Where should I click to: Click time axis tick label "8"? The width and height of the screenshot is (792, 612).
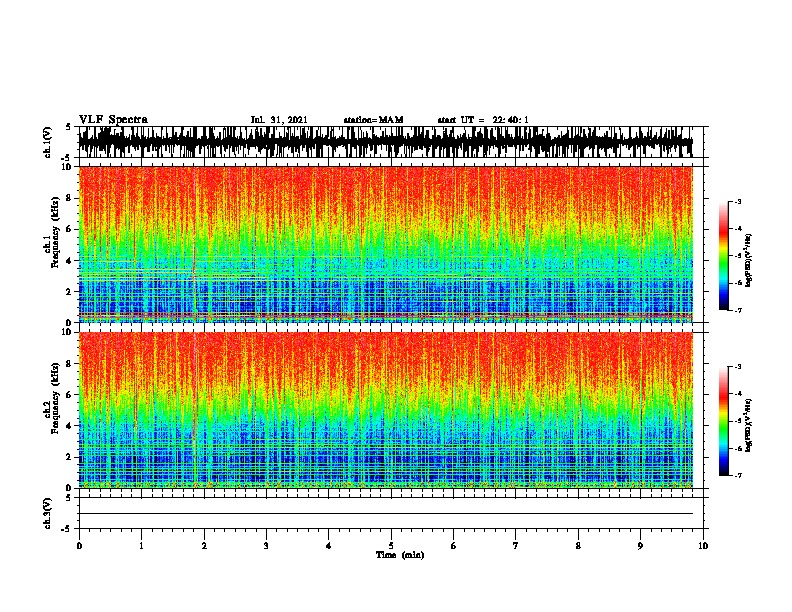coord(578,546)
